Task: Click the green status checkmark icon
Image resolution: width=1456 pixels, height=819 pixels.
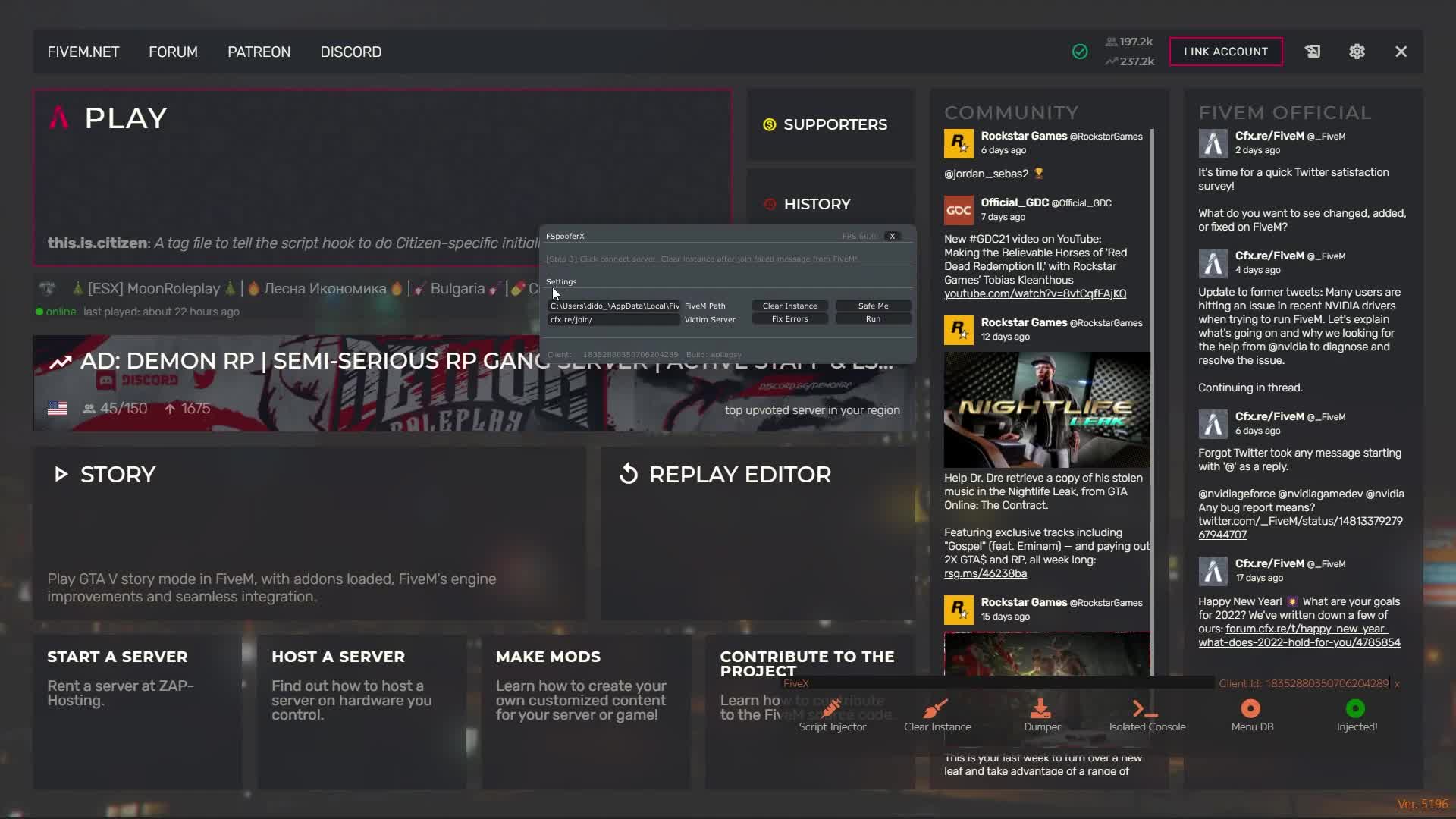Action: coord(1080,52)
